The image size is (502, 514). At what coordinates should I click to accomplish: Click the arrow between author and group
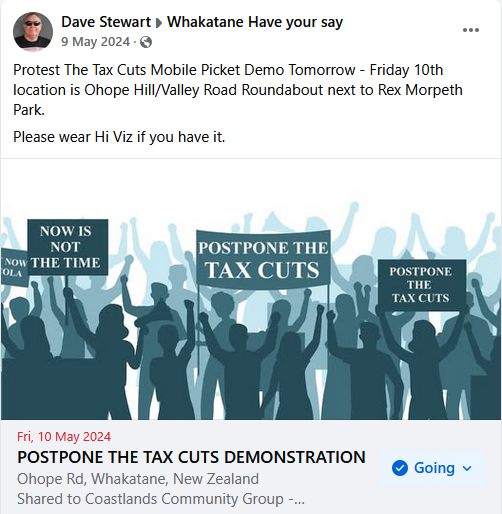tap(159, 23)
